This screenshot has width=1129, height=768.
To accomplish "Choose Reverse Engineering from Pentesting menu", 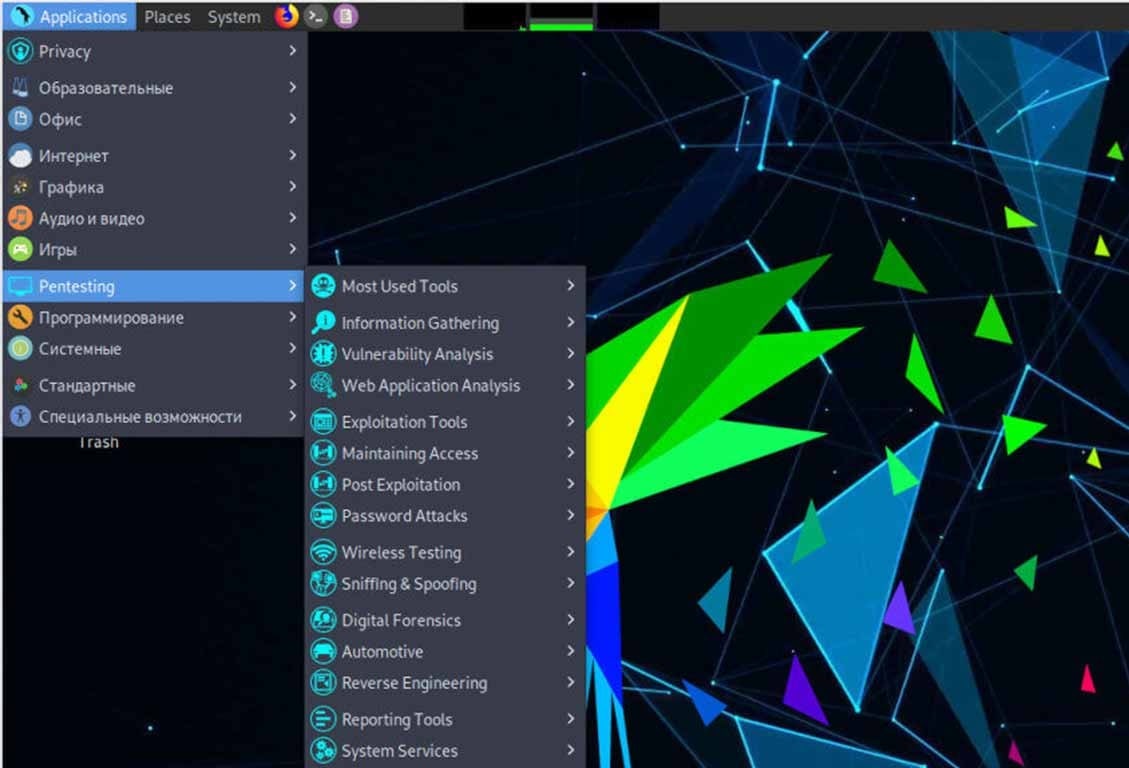I will pos(414,684).
